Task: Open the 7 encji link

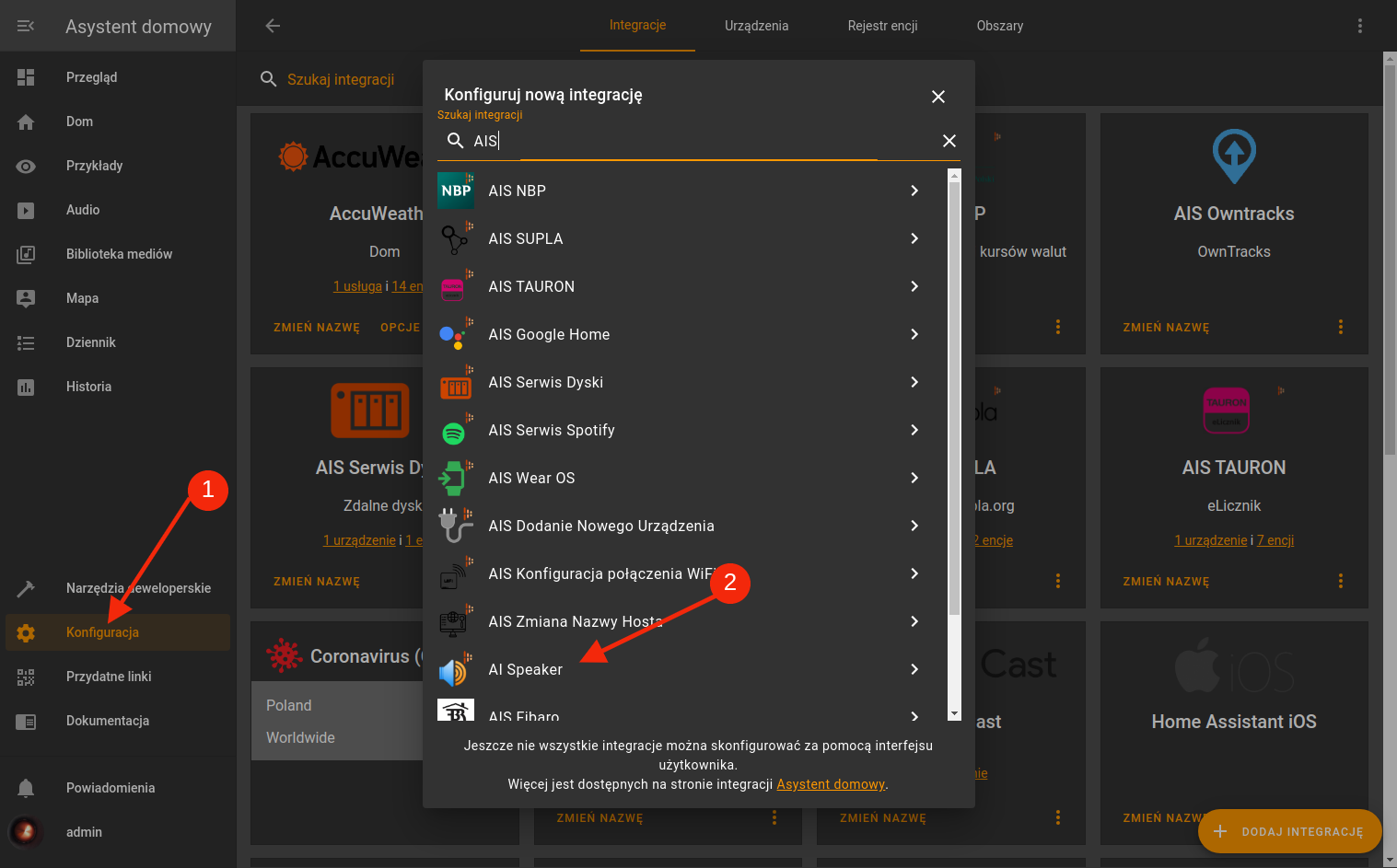Action: click(1275, 540)
